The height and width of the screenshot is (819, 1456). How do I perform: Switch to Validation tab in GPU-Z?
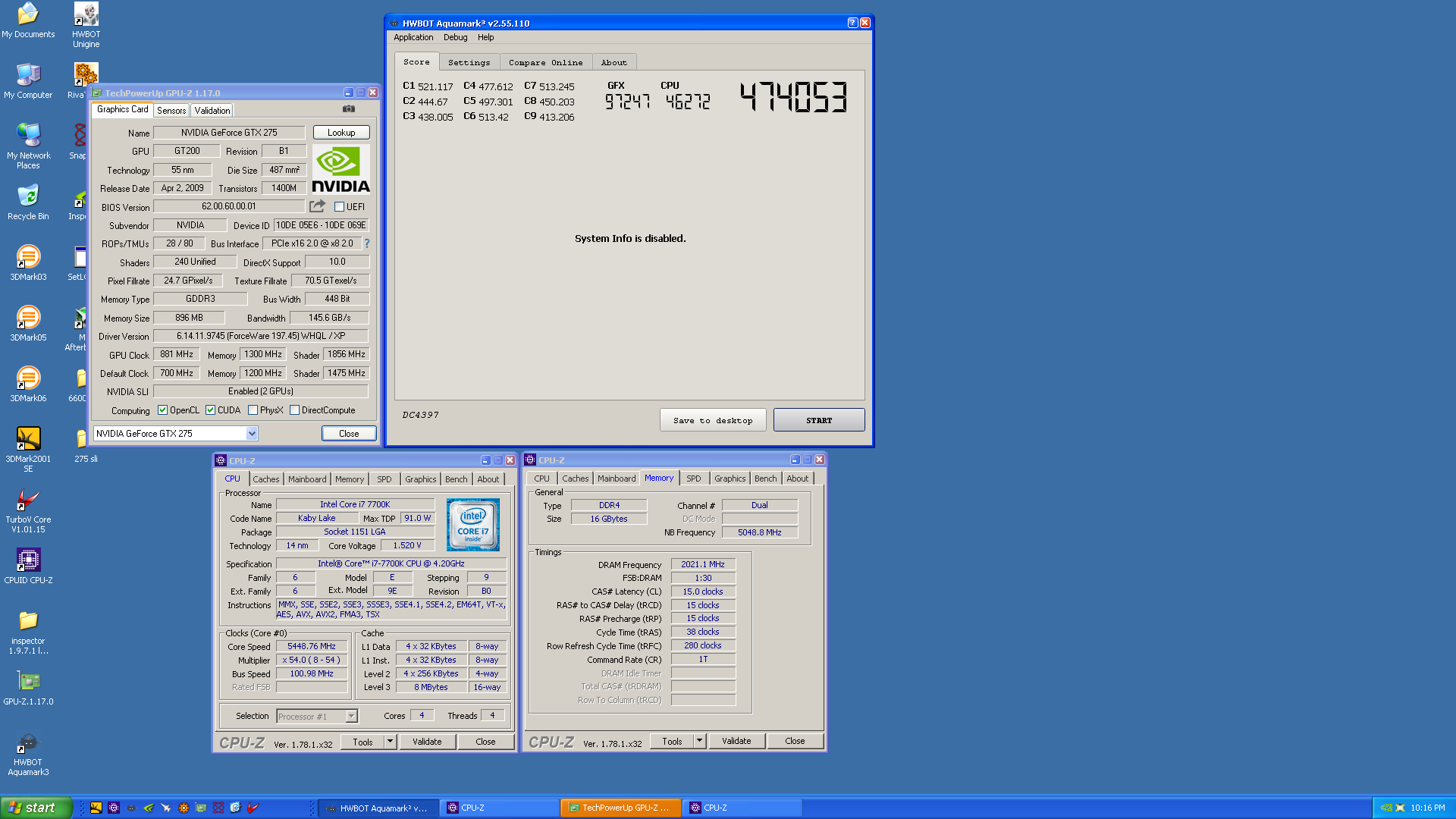[x=212, y=111]
